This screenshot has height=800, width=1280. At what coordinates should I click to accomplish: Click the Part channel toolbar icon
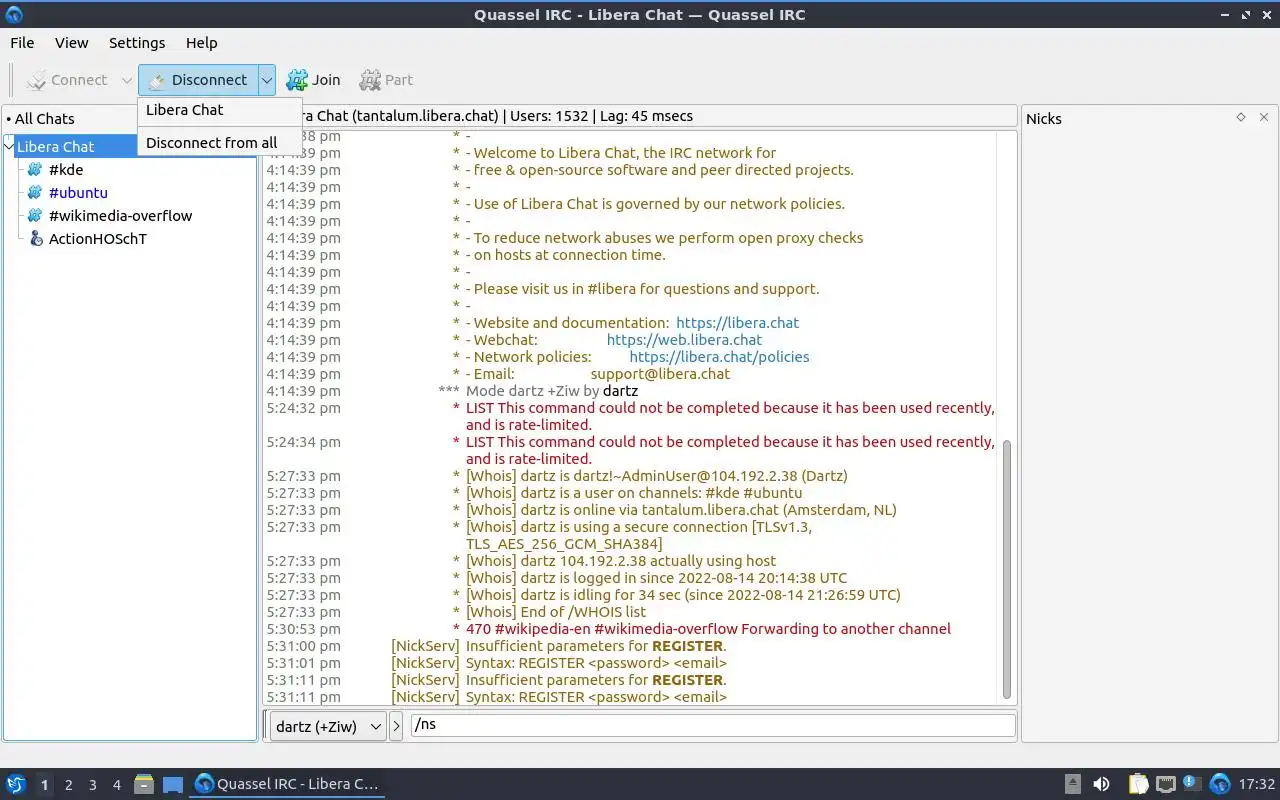click(370, 80)
